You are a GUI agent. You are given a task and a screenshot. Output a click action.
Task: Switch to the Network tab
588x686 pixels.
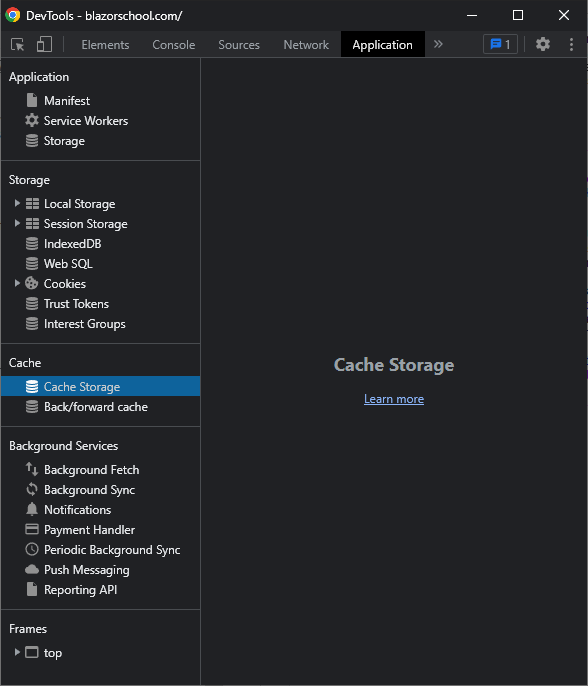tap(306, 45)
